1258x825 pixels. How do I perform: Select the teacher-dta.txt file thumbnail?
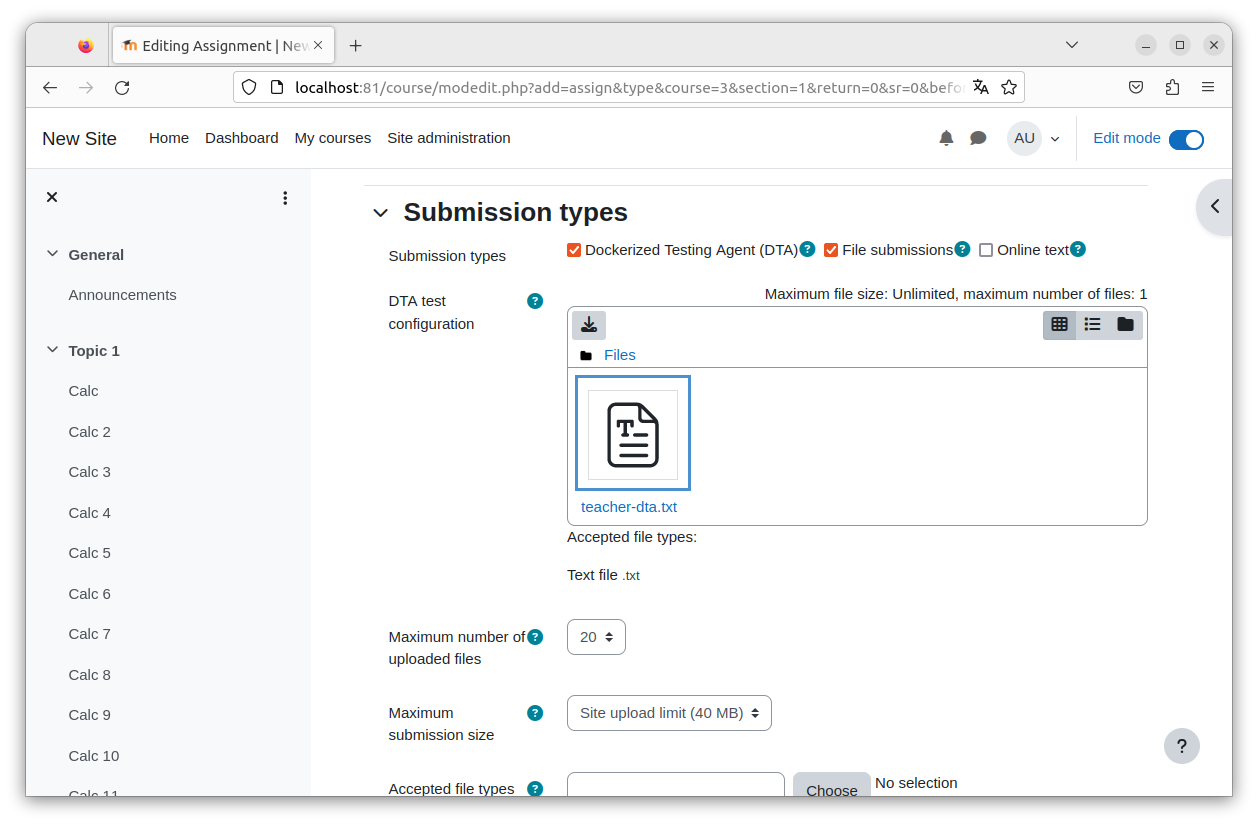click(633, 434)
